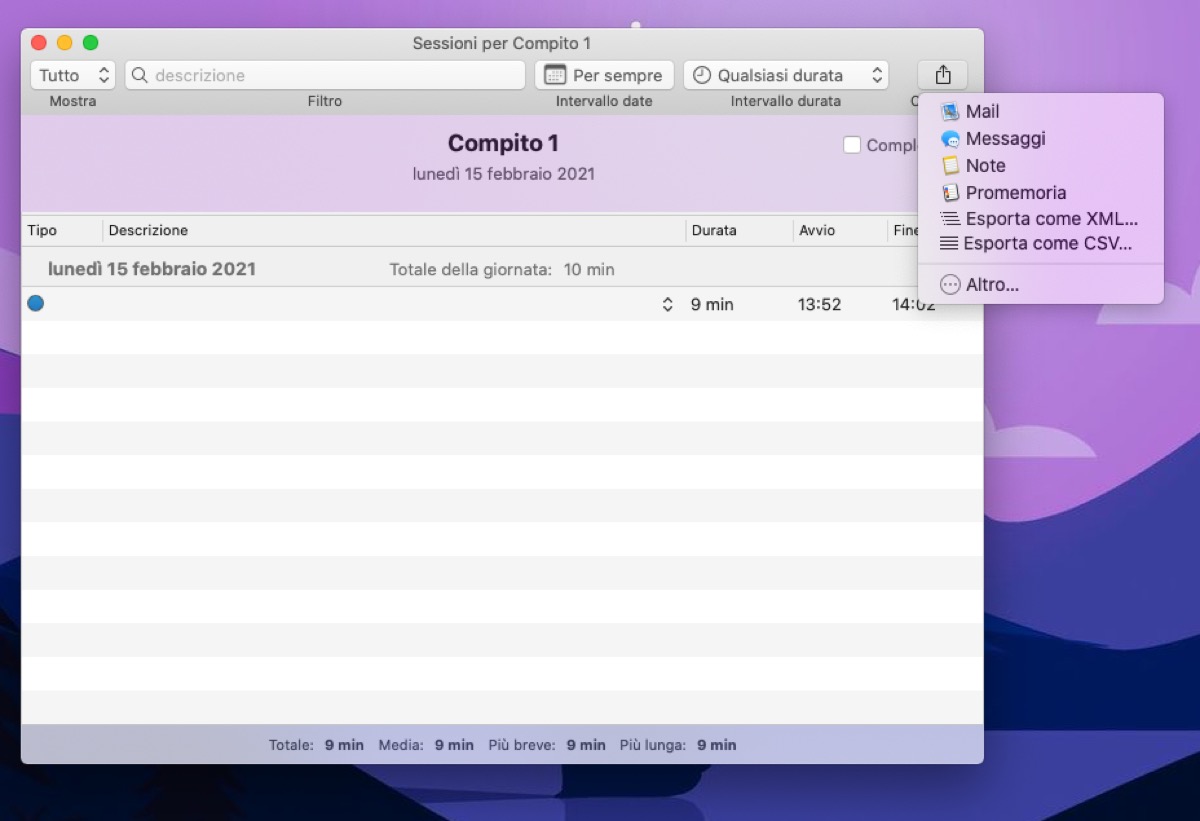Image resolution: width=1200 pixels, height=821 pixels.
Task: Click the blue dot in the Tipo column
Action: 35,303
